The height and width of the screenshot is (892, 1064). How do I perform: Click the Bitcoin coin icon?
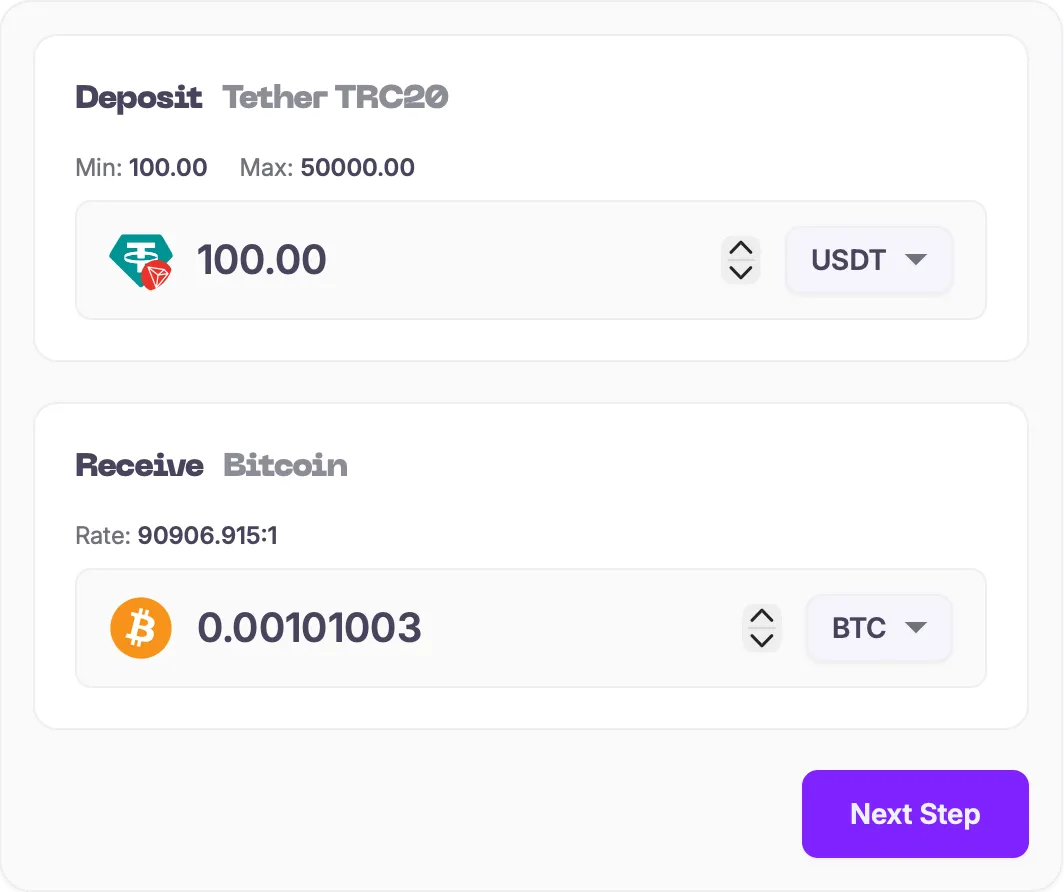click(x=140, y=627)
